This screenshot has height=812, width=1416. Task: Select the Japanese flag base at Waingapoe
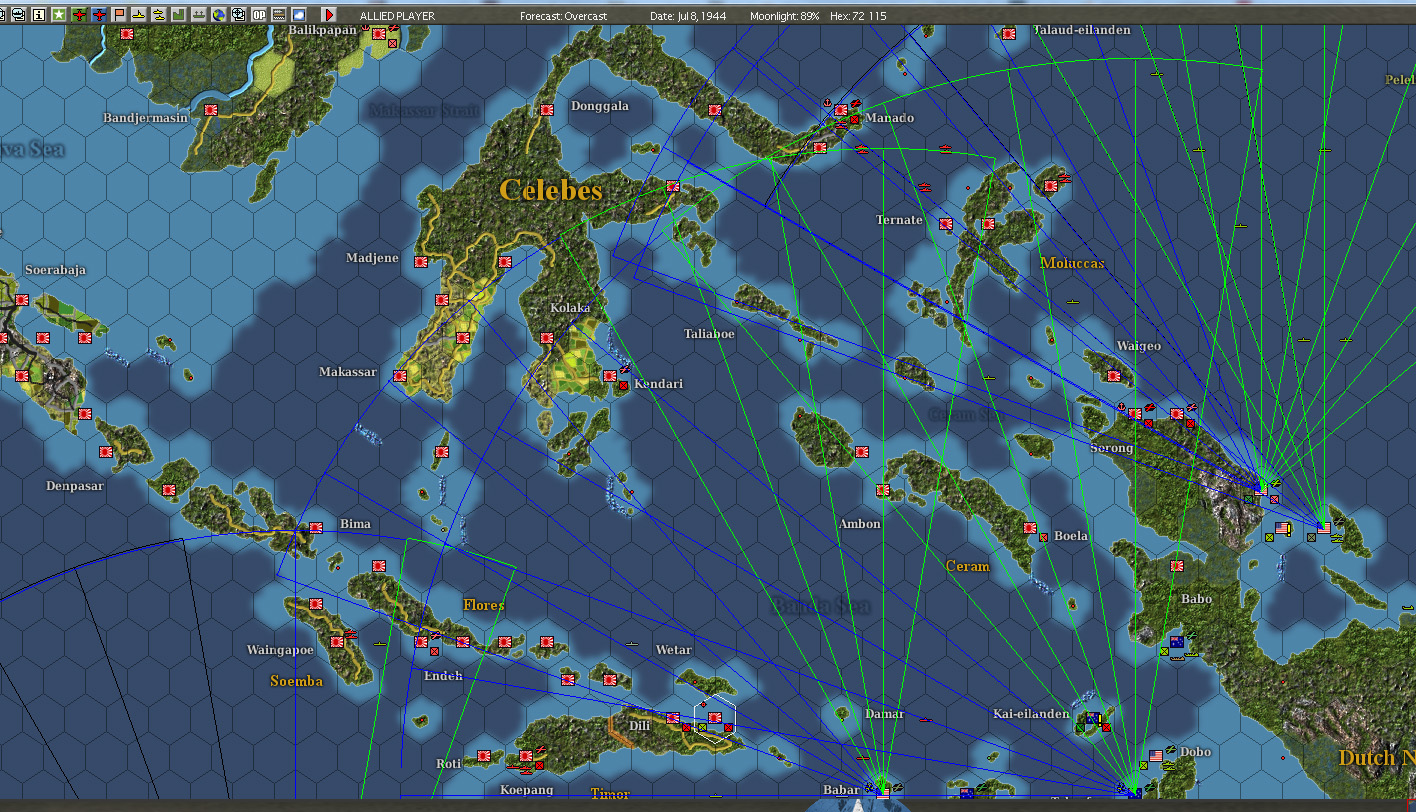point(337,642)
